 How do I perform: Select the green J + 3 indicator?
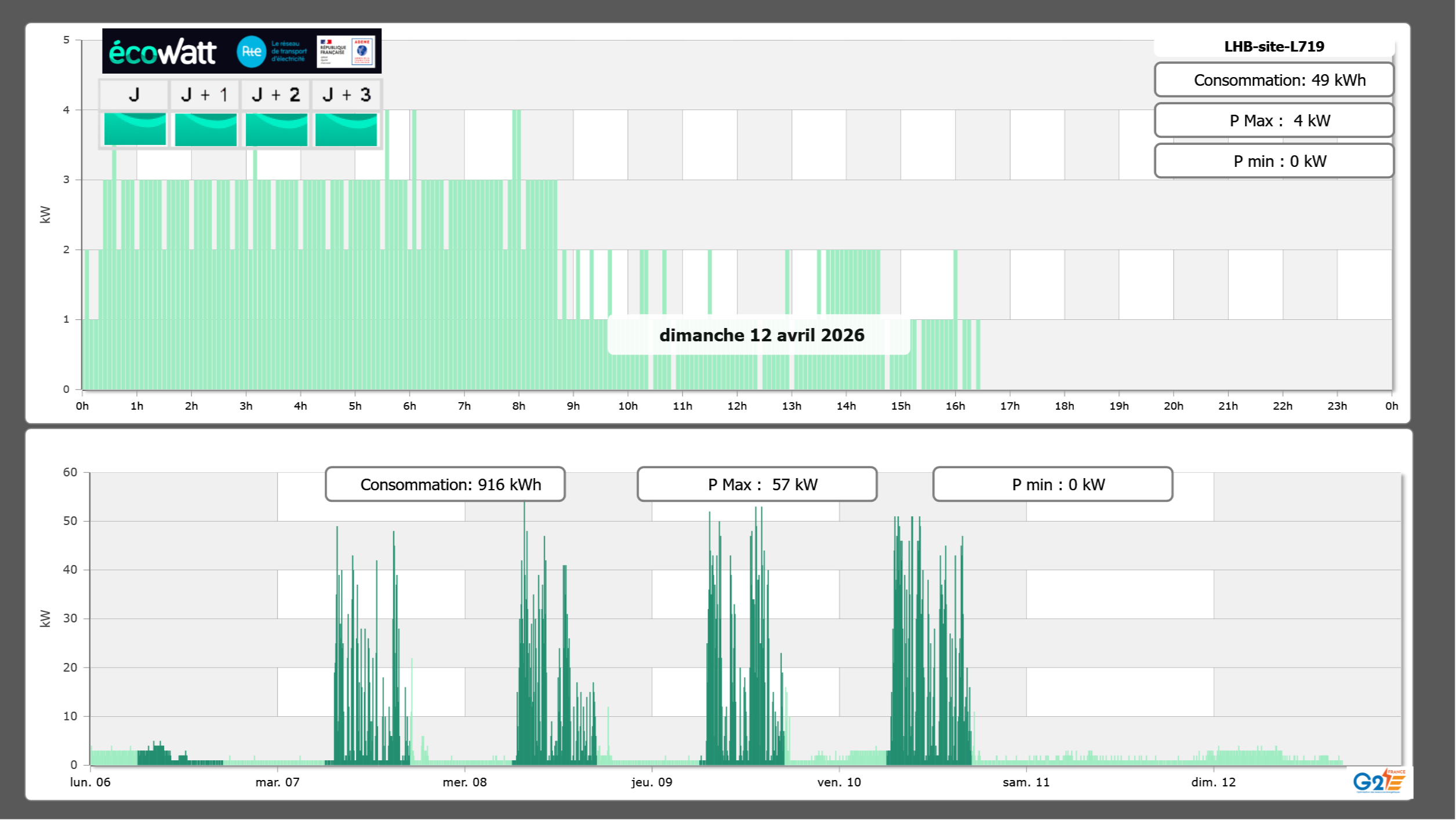pyautogui.click(x=346, y=129)
